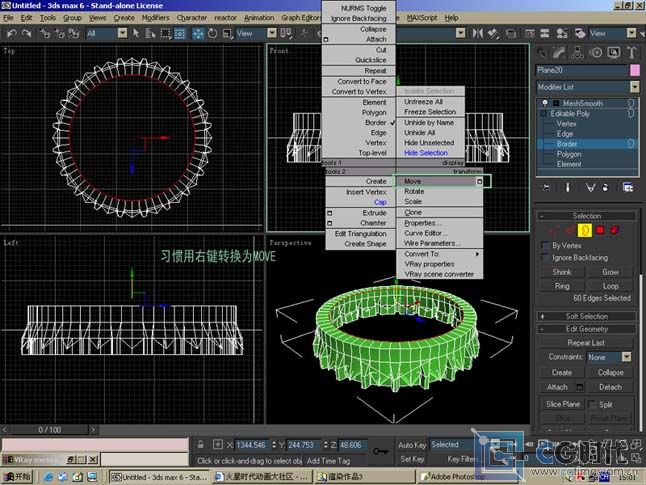Click the Rectangular Selection Region icon

click(165, 33)
